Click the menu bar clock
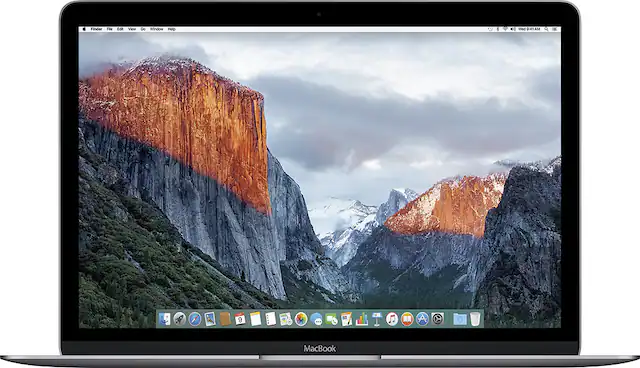Image resolution: width=640 pixels, height=368 pixels. point(529,29)
